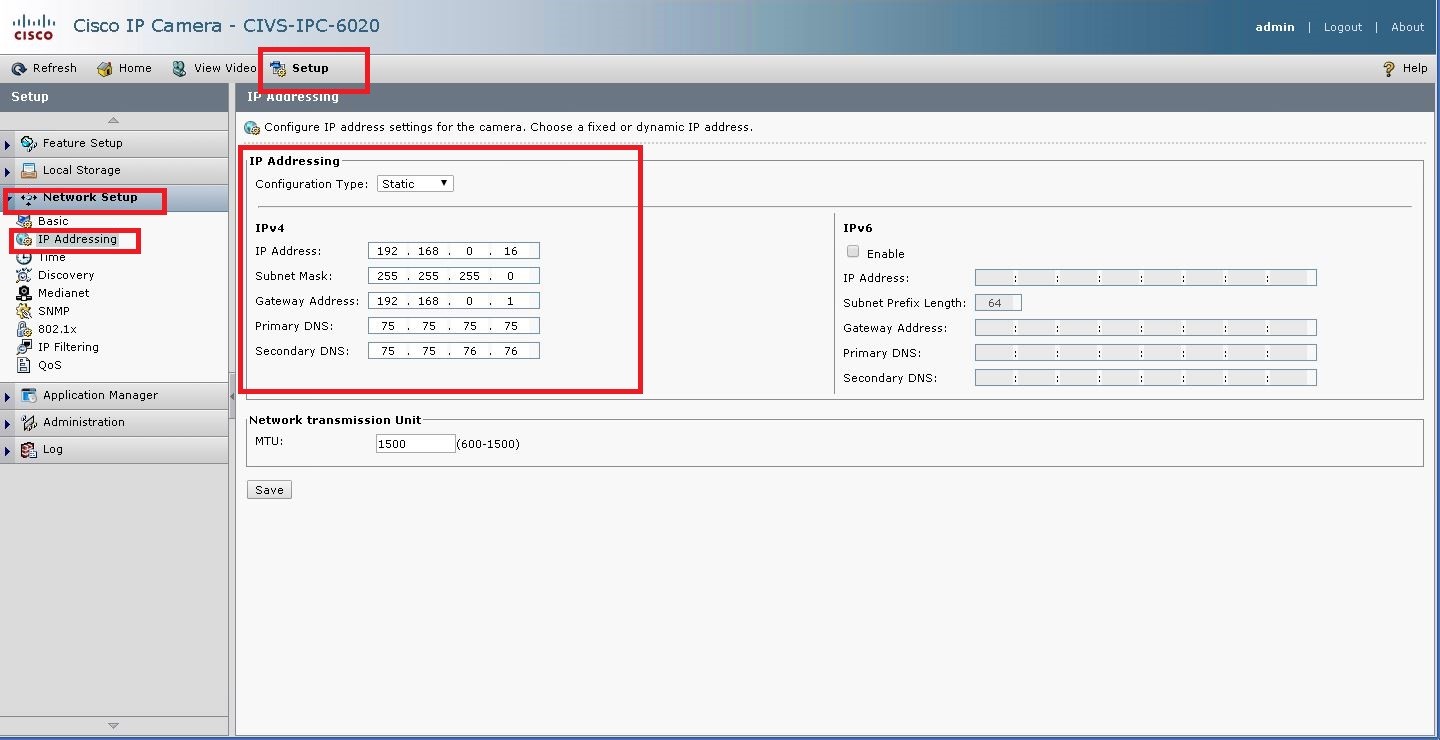Click the Help icon

click(1389, 67)
